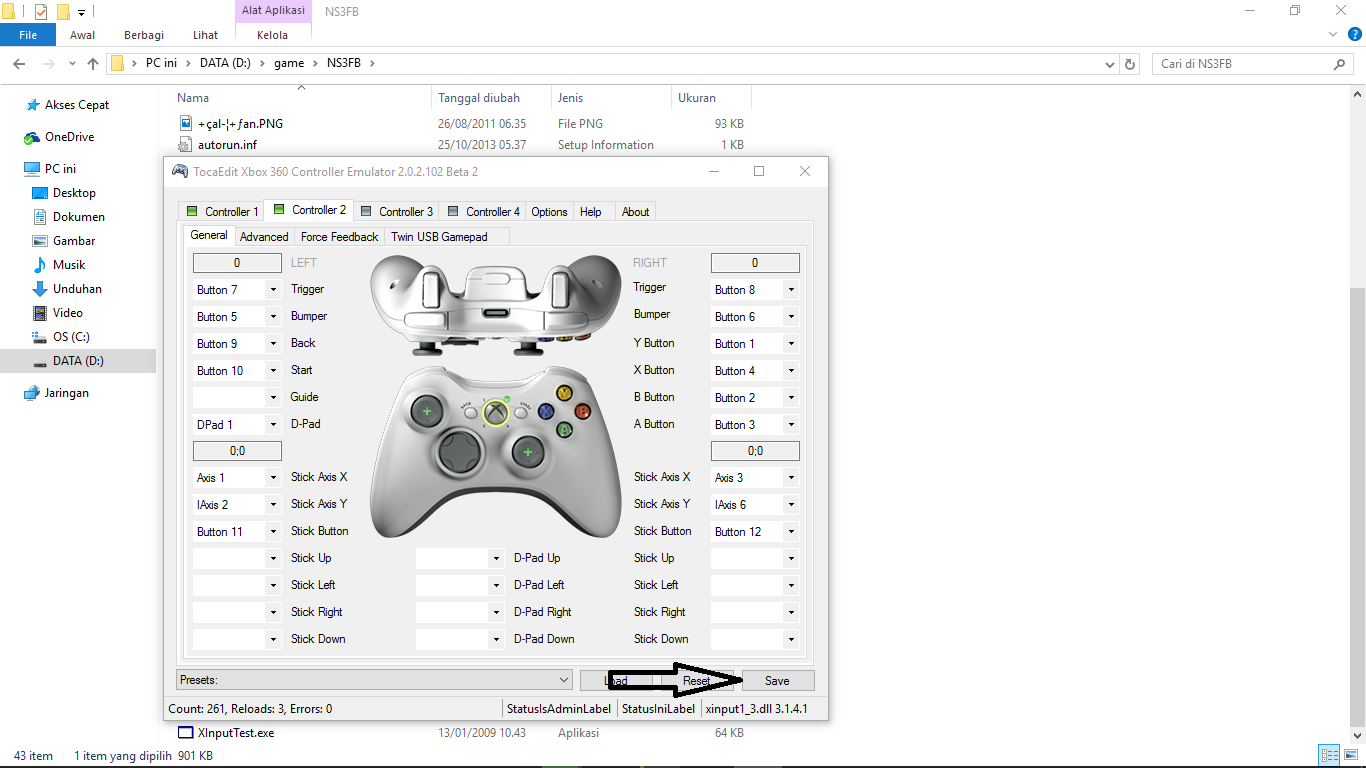Open the Presets combo box

coord(374,680)
